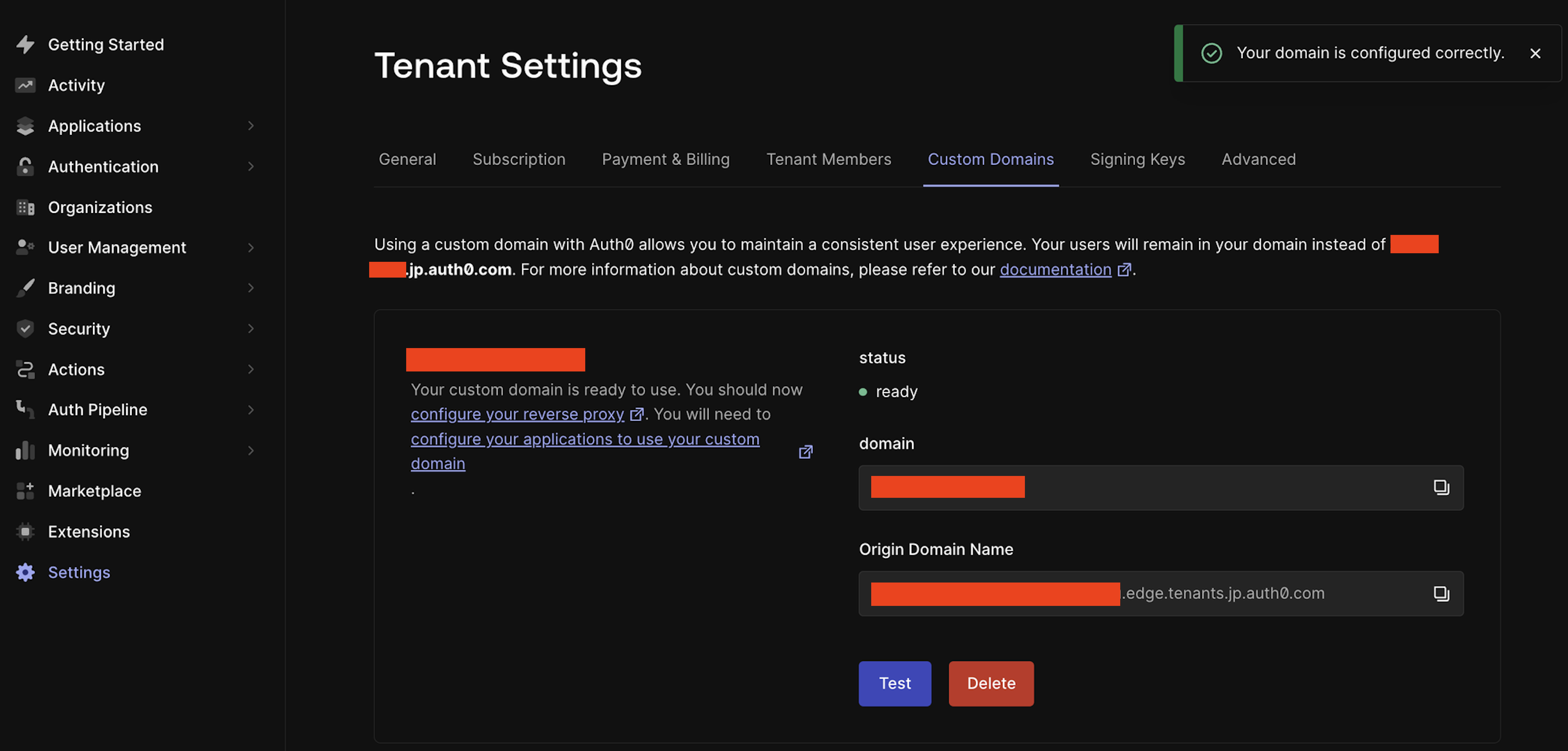Follow the configure your reverse proxy link

point(517,414)
